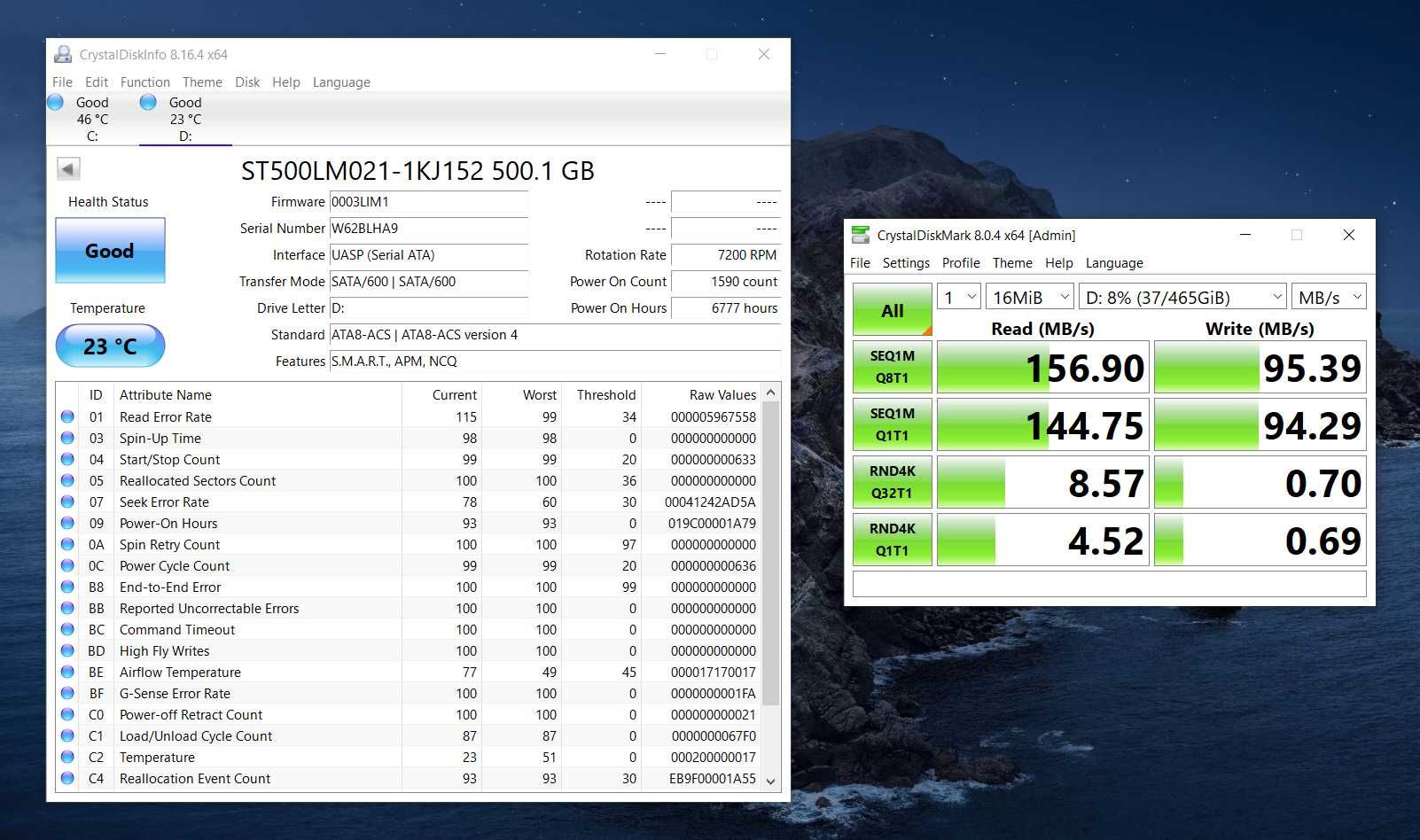The height and width of the screenshot is (840, 1420).
Task: Click the Transfer Mode SATA/600 field
Action: click(429, 282)
